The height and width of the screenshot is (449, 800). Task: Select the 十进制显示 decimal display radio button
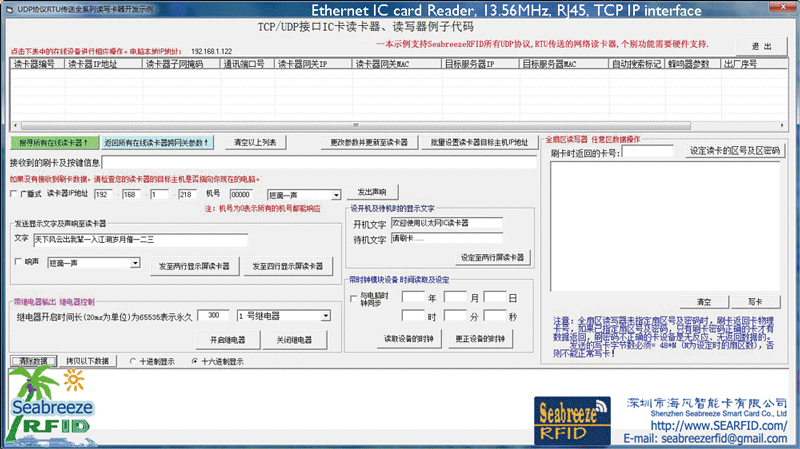point(135,361)
